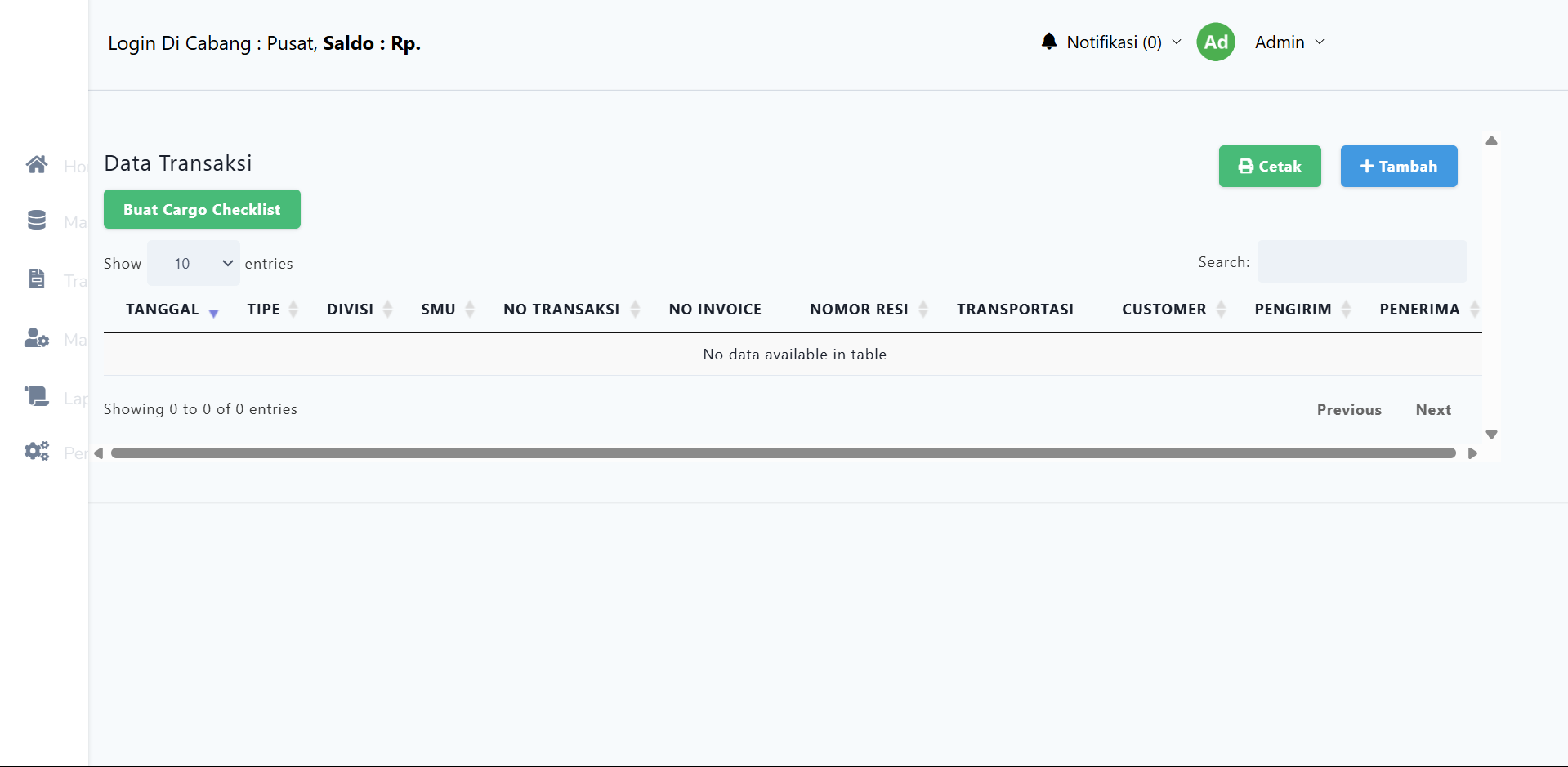Image resolution: width=1568 pixels, height=767 pixels.
Task: Click the Tambah add button
Action: point(1398,167)
